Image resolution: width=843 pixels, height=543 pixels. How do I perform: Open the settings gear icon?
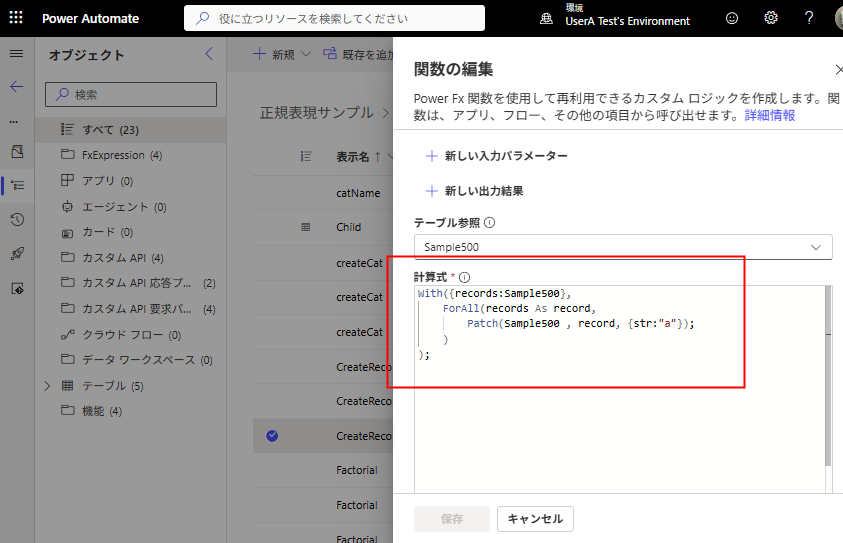pos(771,18)
